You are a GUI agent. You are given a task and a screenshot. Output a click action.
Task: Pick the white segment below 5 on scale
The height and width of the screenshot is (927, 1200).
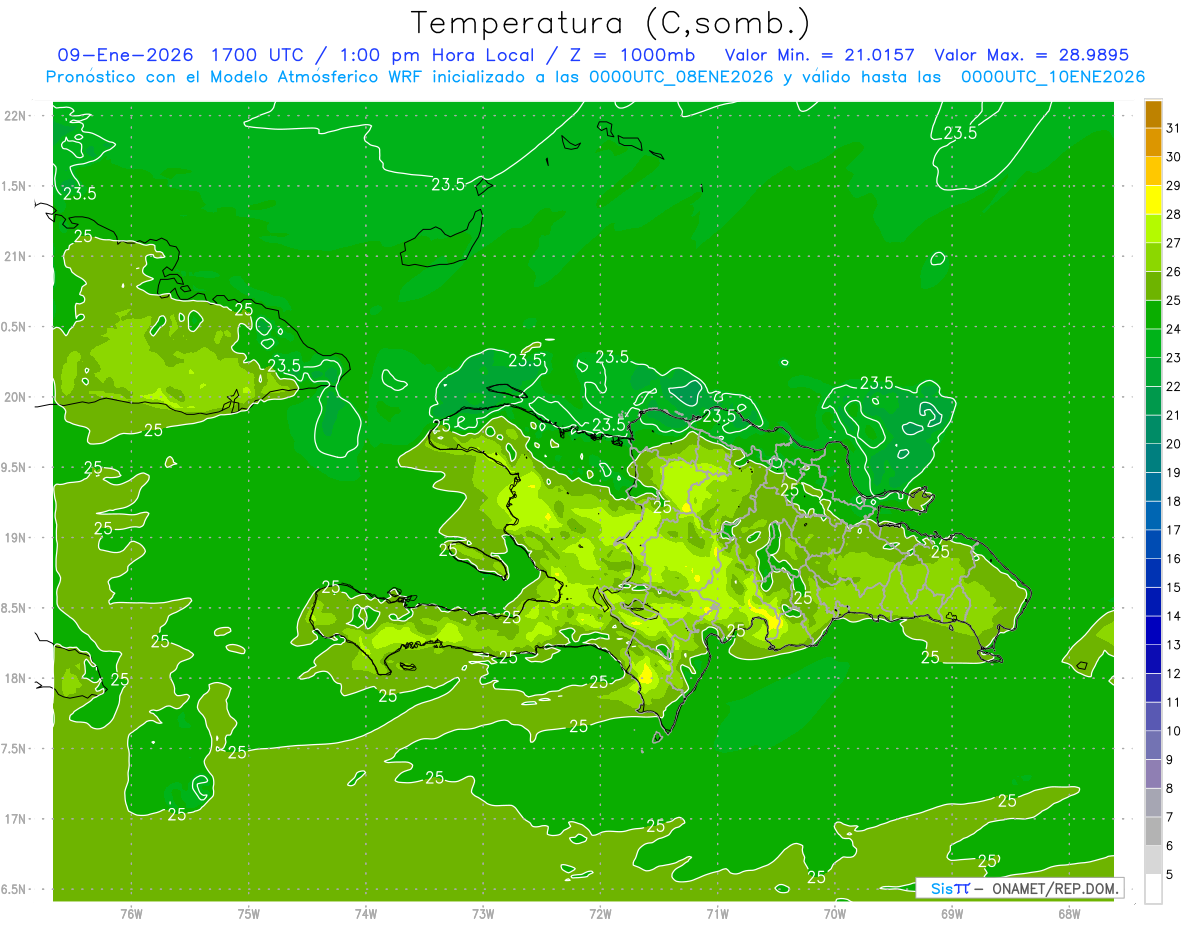(x=1153, y=889)
